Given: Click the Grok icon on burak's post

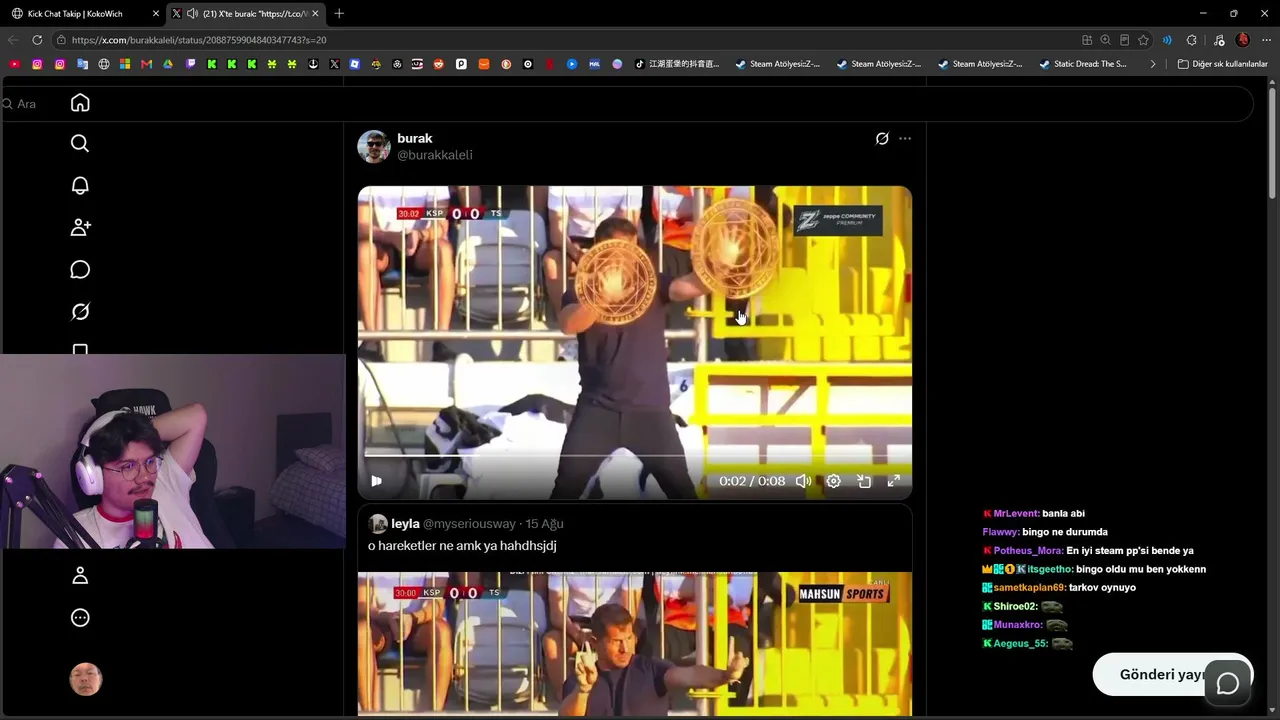Looking at the screenshot, I should click(882, 139).
